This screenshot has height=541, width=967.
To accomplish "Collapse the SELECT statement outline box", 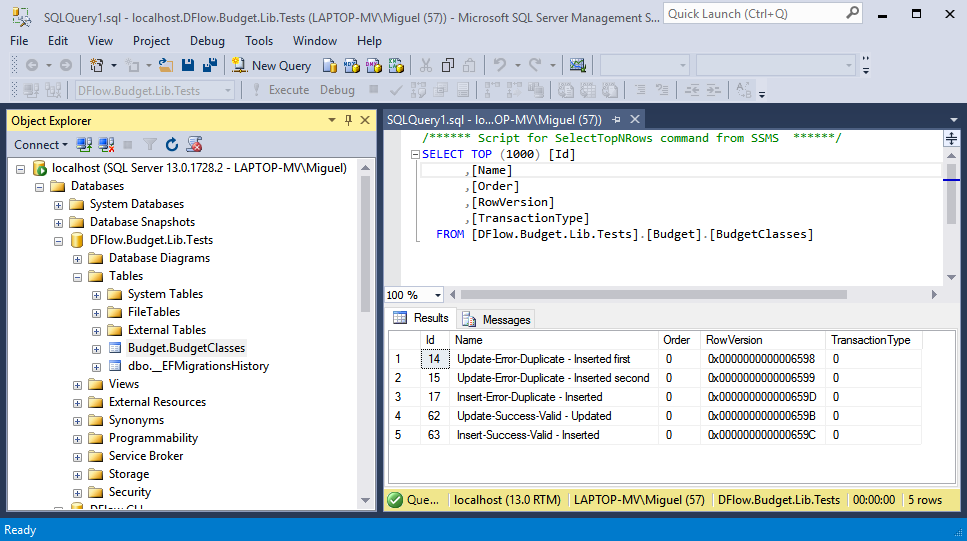I will (x=415, y=154).
